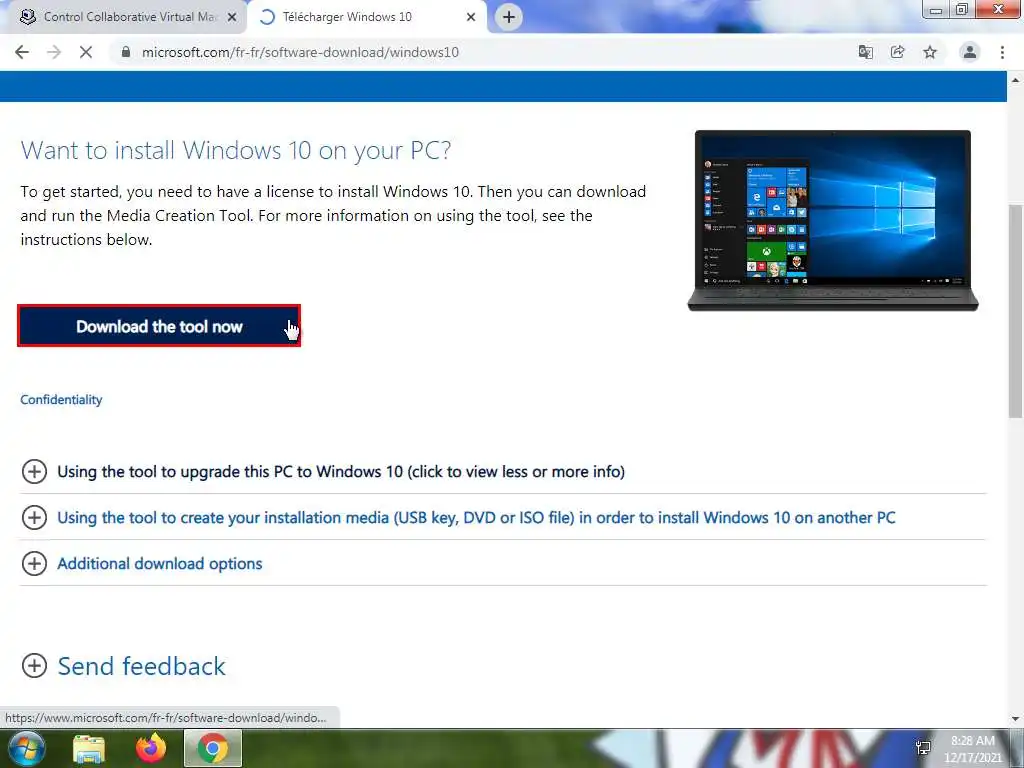Image resolution: width=1024 pixels, height=768 pixels.
Task: Click the taskbar clock showing 8:28 AM
Action: coord(972,748)
